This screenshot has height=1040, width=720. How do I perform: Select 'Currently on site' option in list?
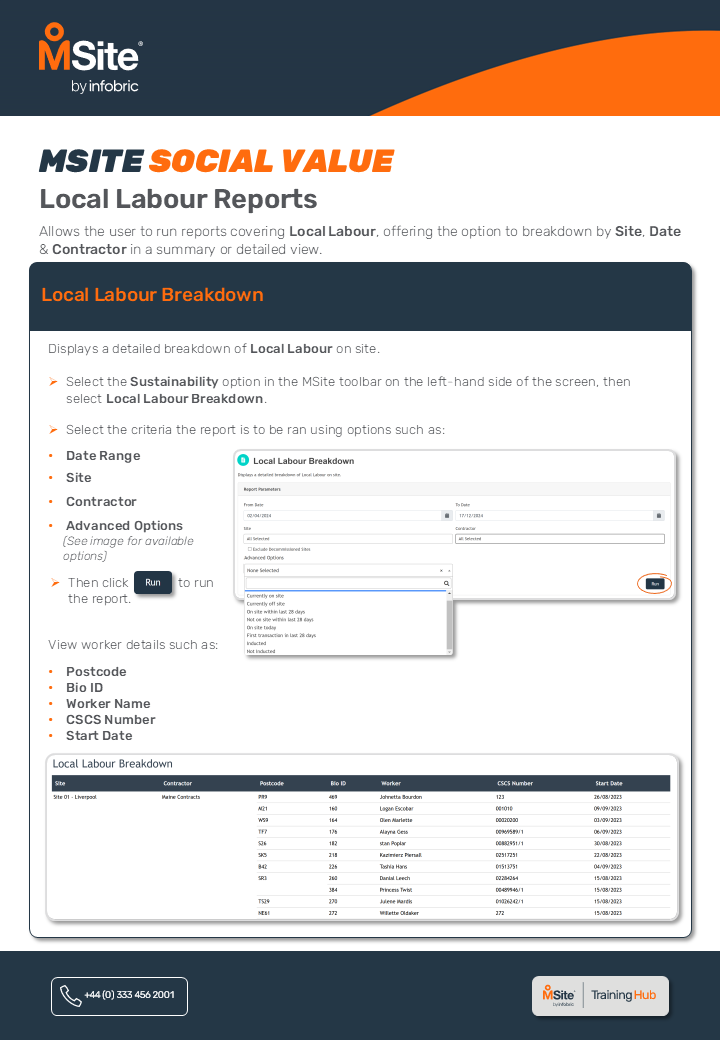[266, 596]
